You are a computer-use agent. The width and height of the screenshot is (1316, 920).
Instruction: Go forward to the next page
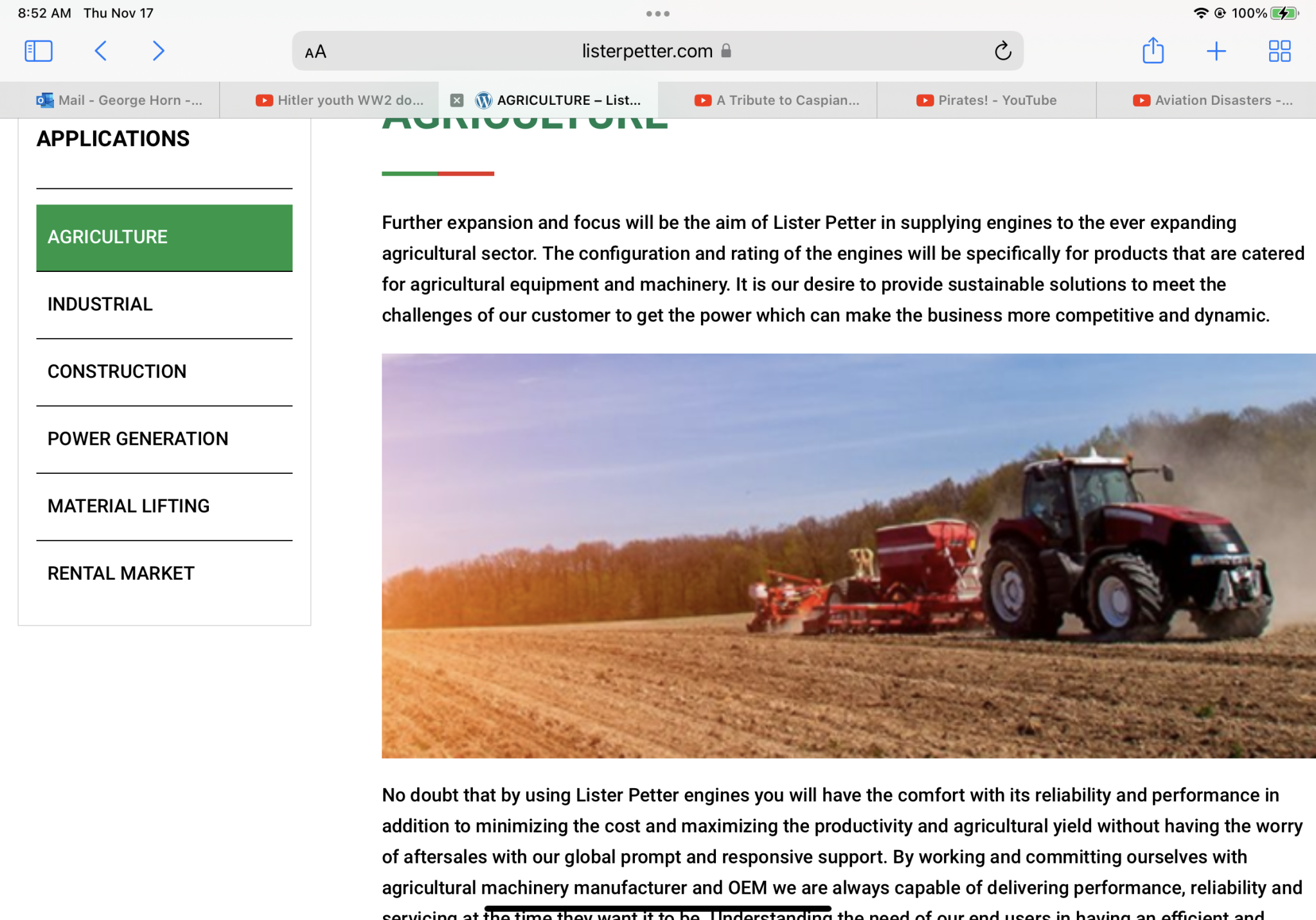click(x=158, y=51)
